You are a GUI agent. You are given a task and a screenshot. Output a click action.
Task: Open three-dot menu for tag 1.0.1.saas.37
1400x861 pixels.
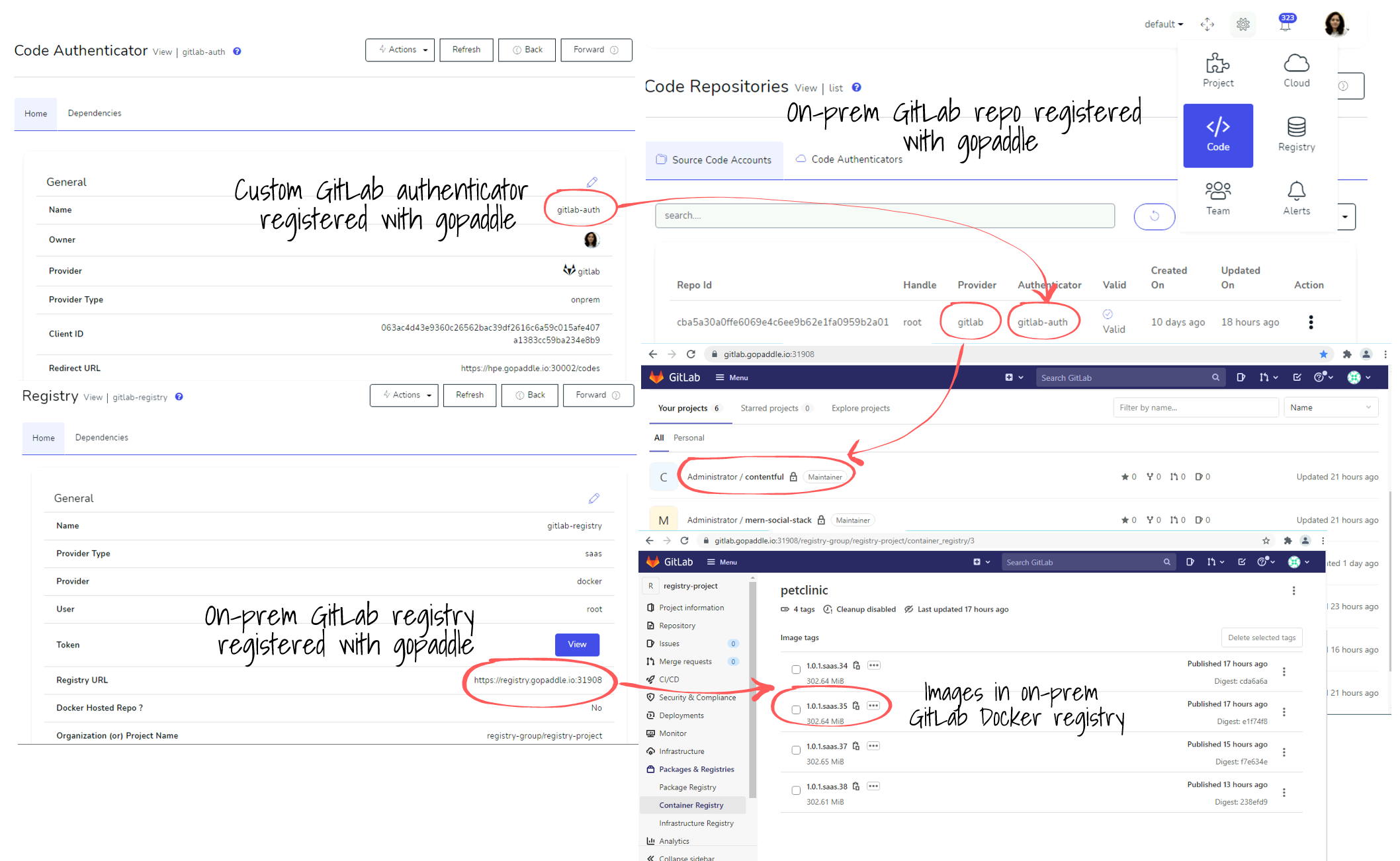[x=1284, y=753]
